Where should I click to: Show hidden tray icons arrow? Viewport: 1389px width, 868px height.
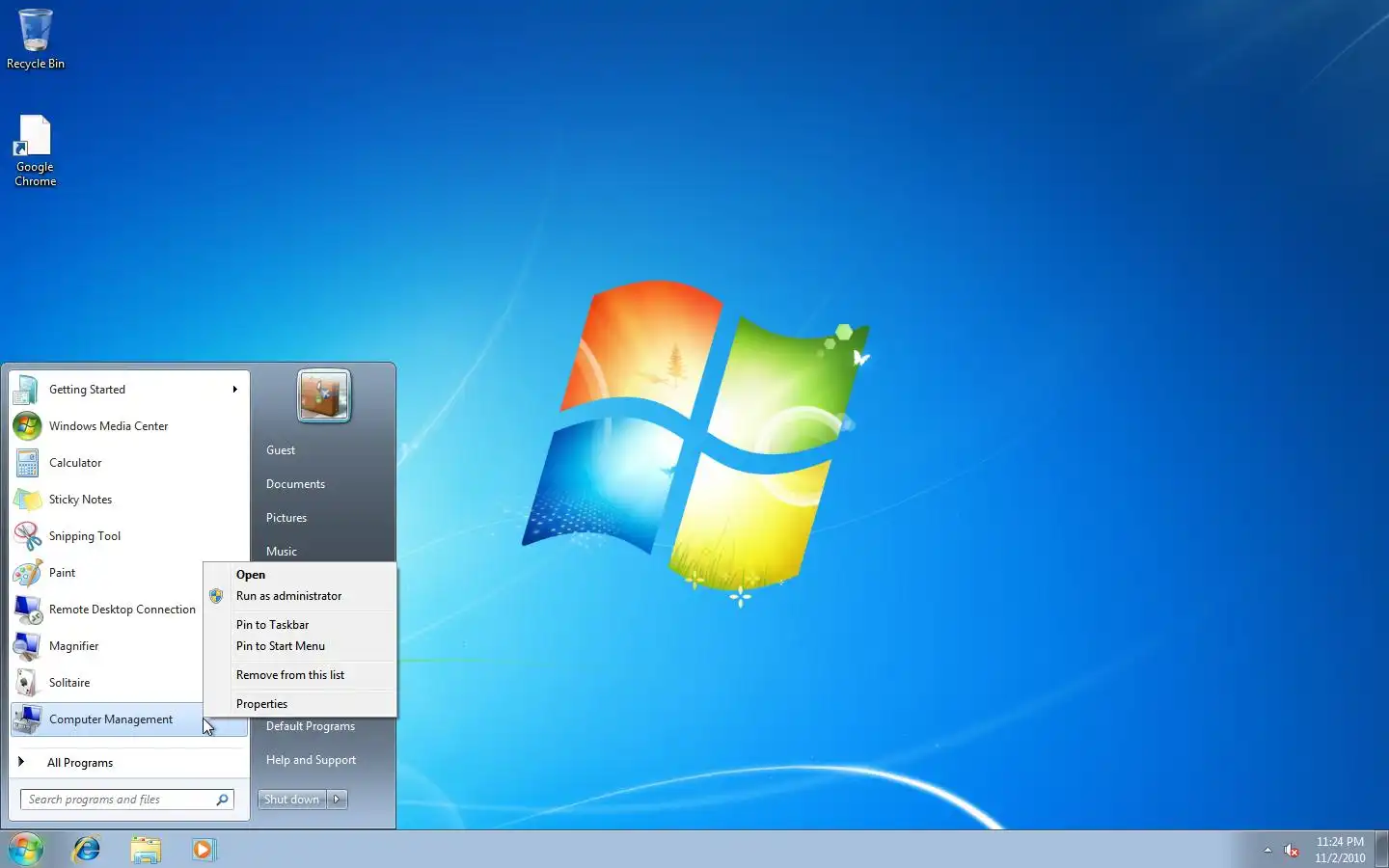point(1267,851)
